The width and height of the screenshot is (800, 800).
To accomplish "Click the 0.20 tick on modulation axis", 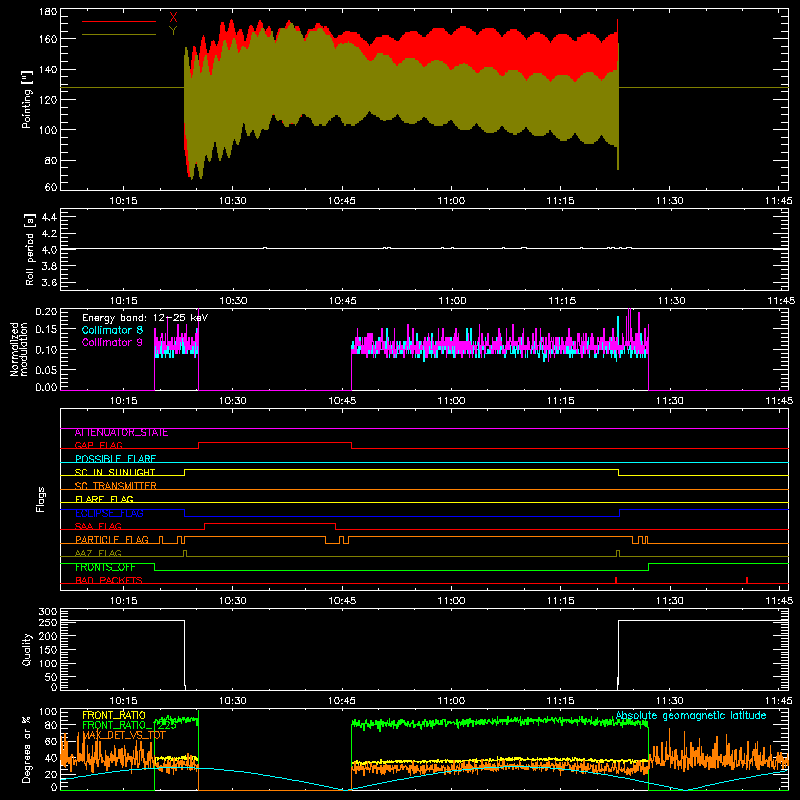I will coord(46,312).
